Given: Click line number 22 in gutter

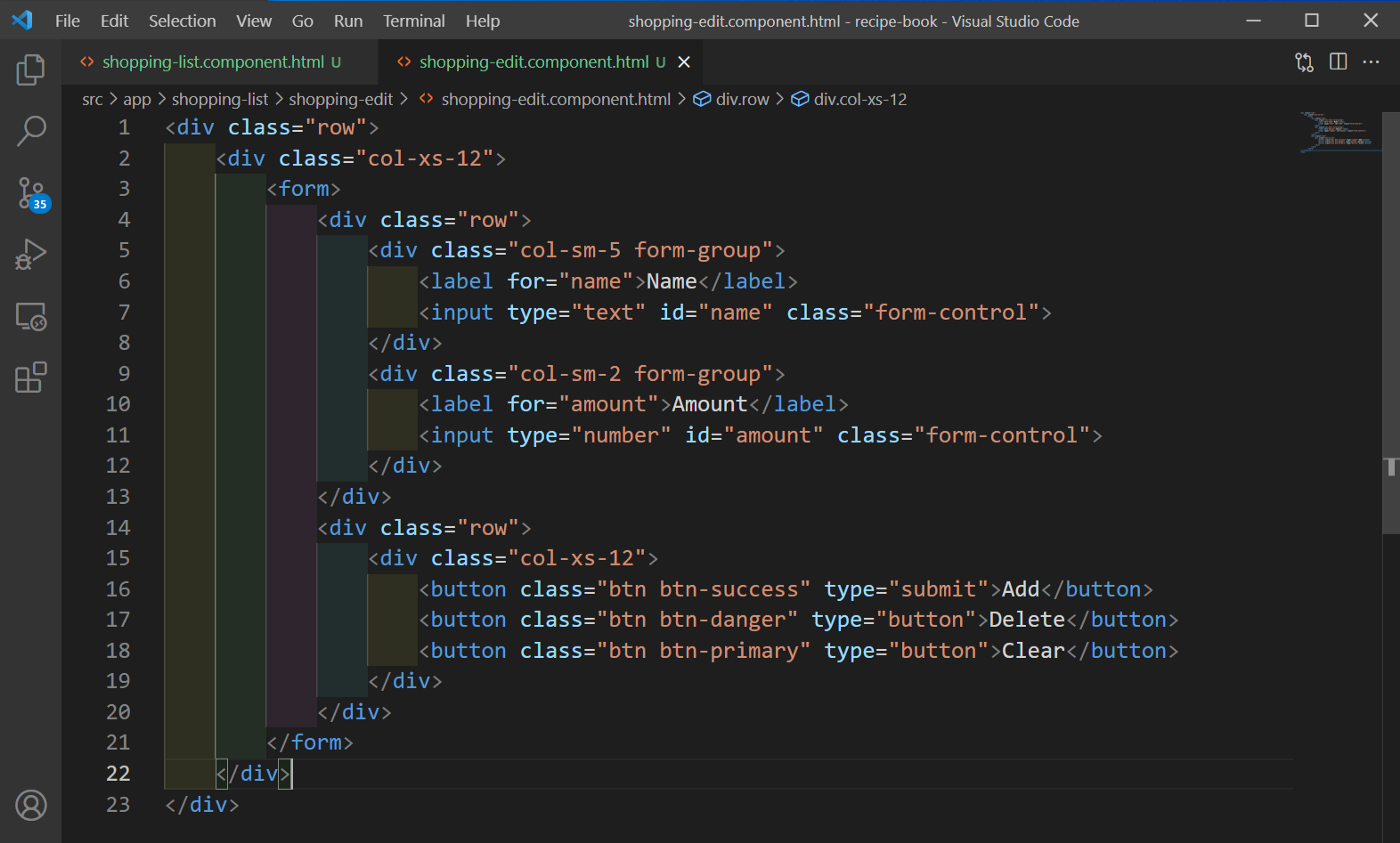Looking at the screenshot, I should 118,773.
